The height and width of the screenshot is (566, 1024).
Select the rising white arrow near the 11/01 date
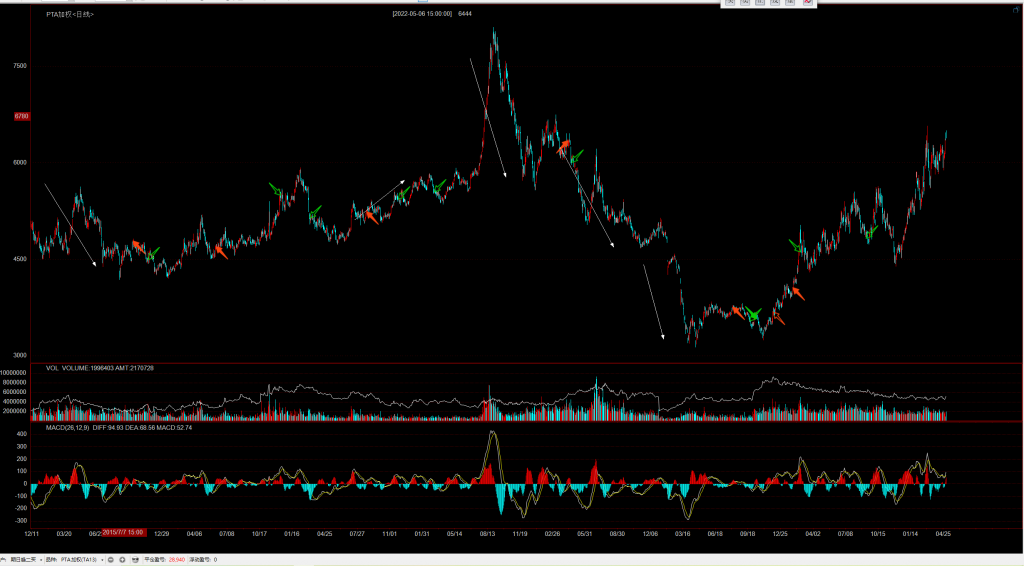coord(386,194)
